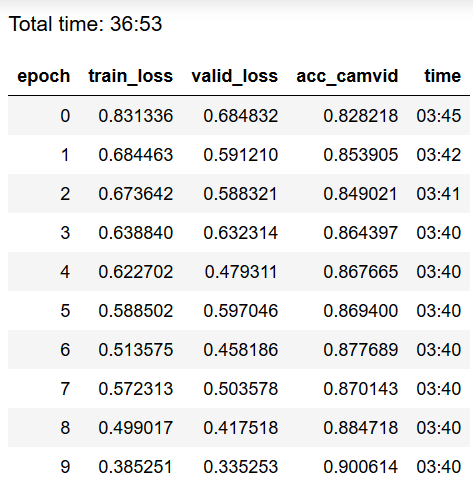Select the valid_loss column header
Image resolution: width=473 pixels, height=482 pixels.
[x=235, y=76]
